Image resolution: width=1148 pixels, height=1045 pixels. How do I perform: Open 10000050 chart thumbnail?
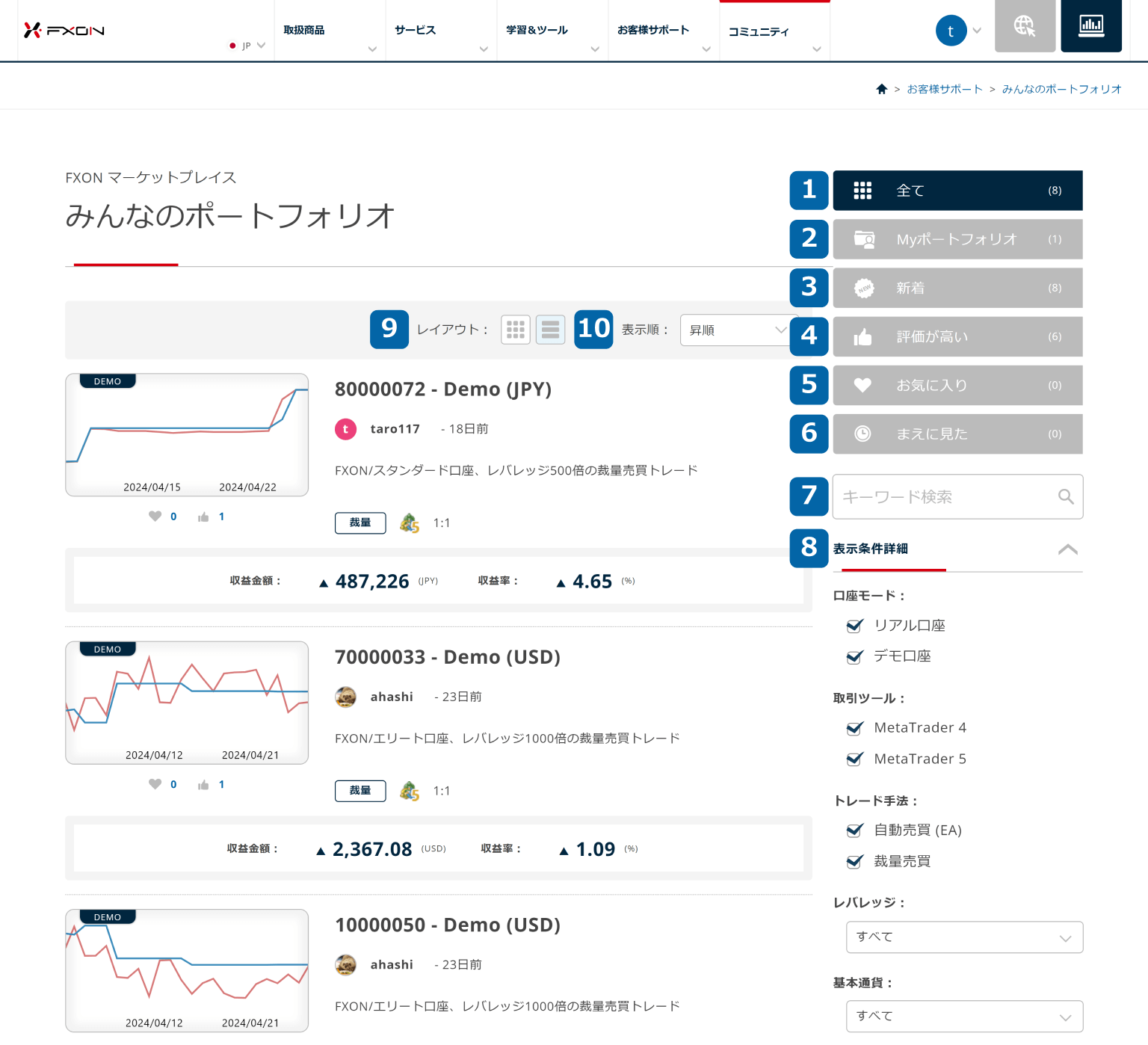pos(187,971)
